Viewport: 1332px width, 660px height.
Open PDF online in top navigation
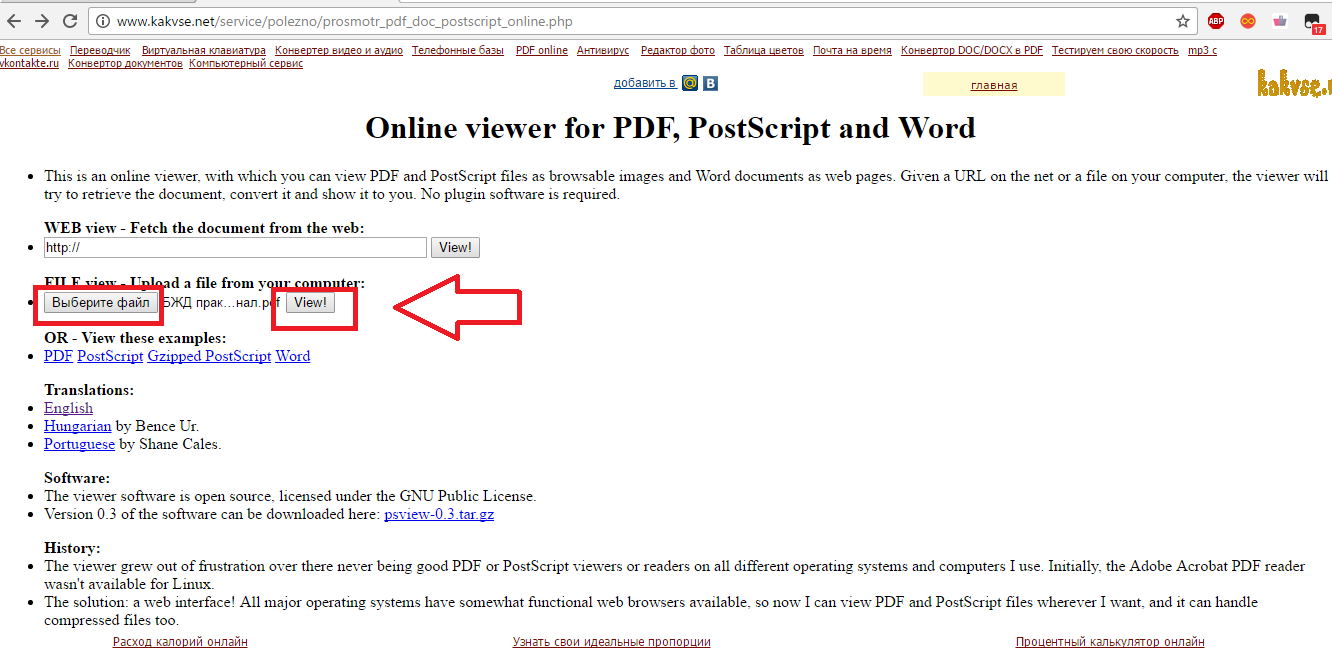point(541,50)
